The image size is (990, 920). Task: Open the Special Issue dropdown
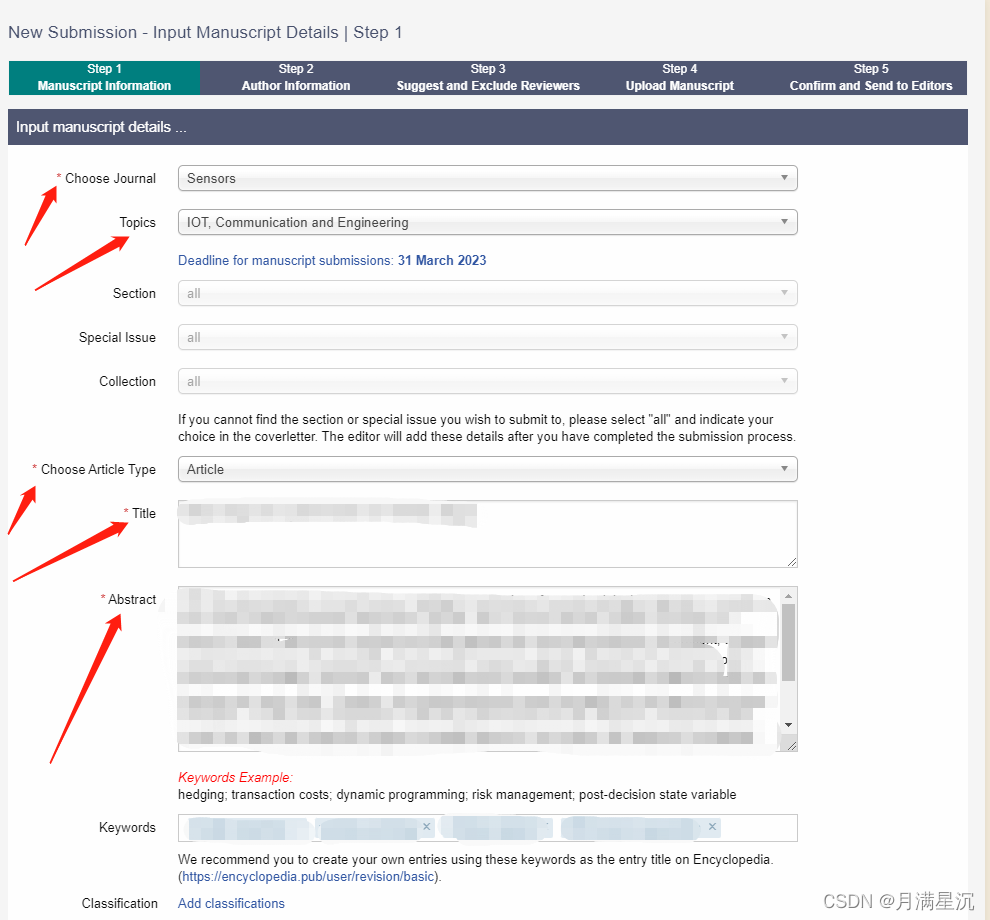pos(487,337)
